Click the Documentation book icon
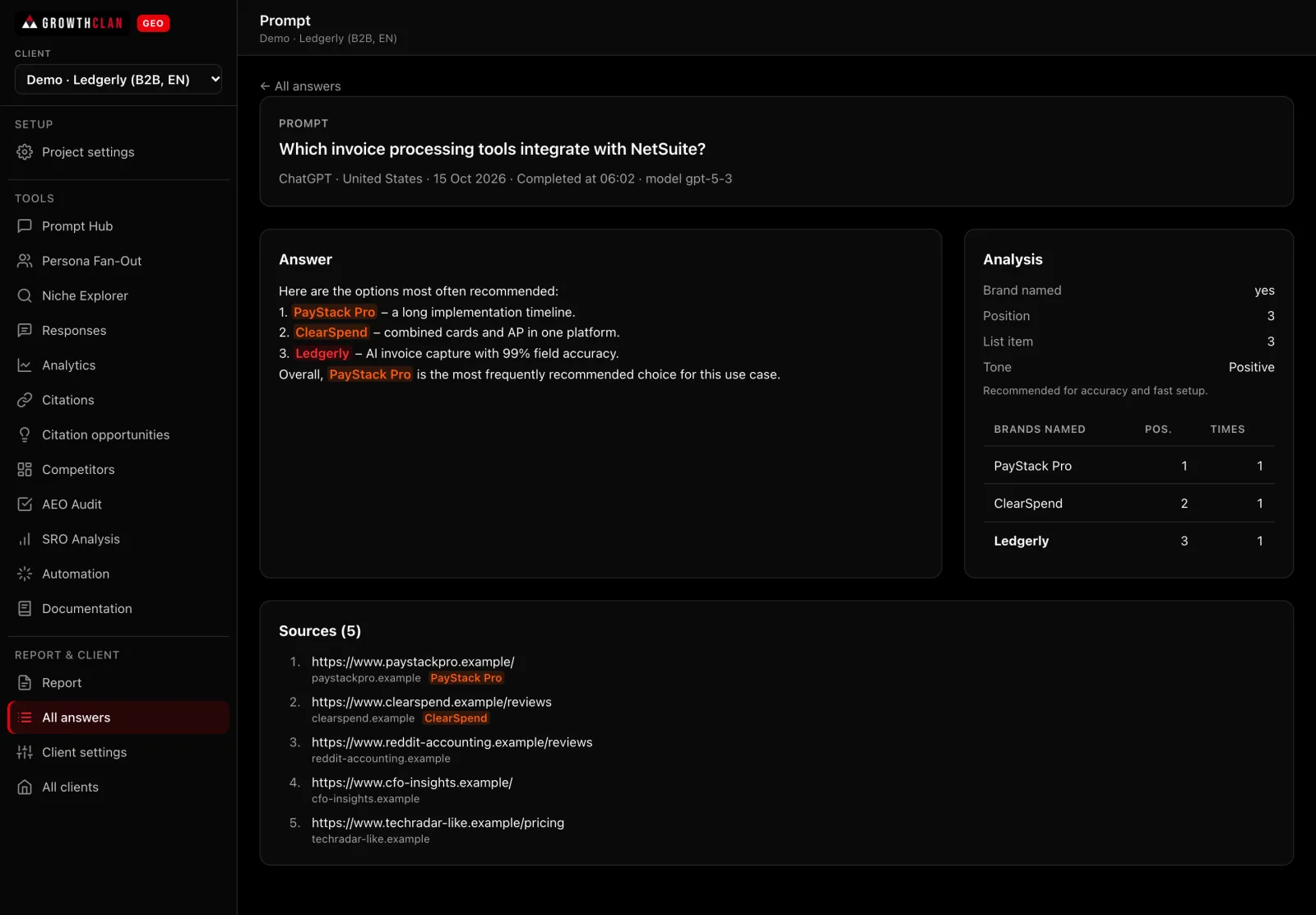The width and height of the screenshot is (1316, 915). pyautogui.click(x=25, y=609)
